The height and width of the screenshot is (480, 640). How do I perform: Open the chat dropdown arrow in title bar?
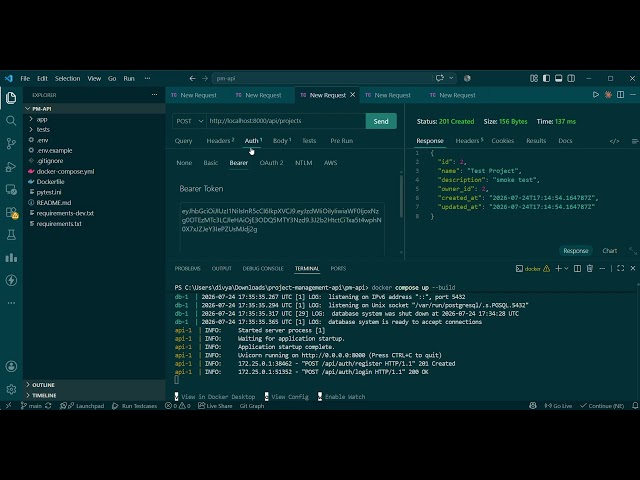451,78
